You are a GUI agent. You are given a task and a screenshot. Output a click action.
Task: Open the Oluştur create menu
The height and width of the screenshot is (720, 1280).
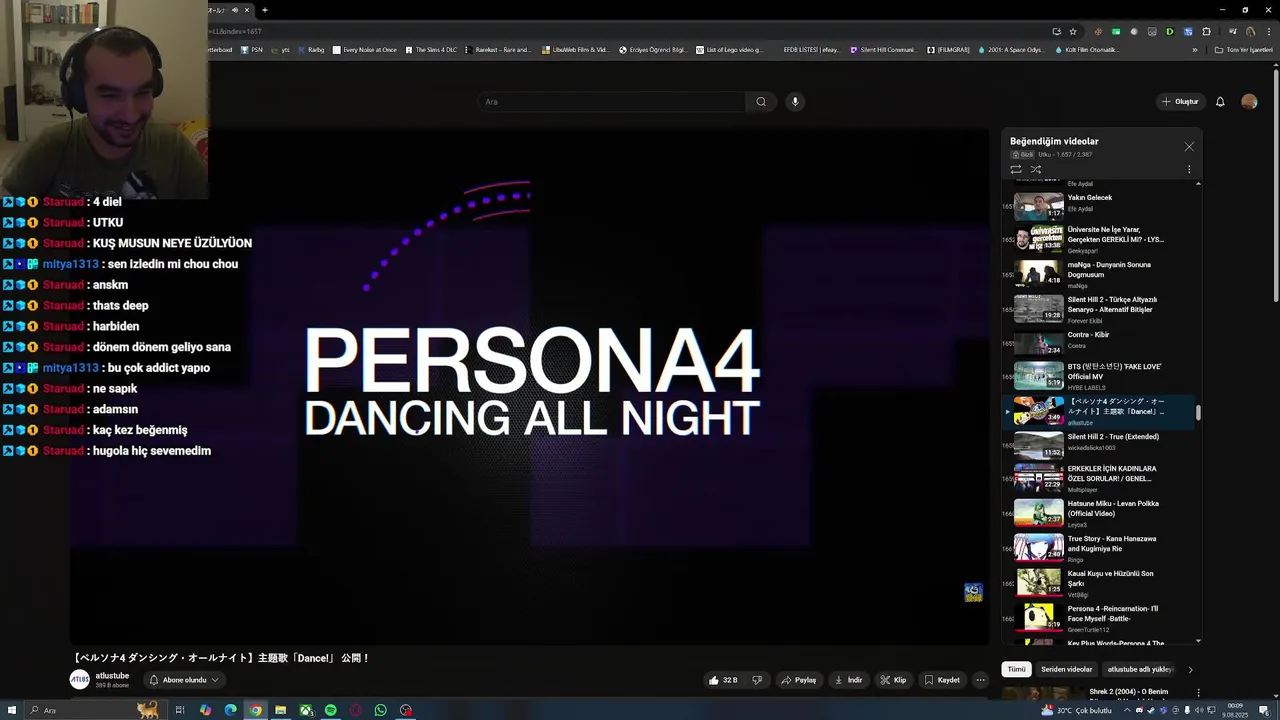click(1180, 101)
